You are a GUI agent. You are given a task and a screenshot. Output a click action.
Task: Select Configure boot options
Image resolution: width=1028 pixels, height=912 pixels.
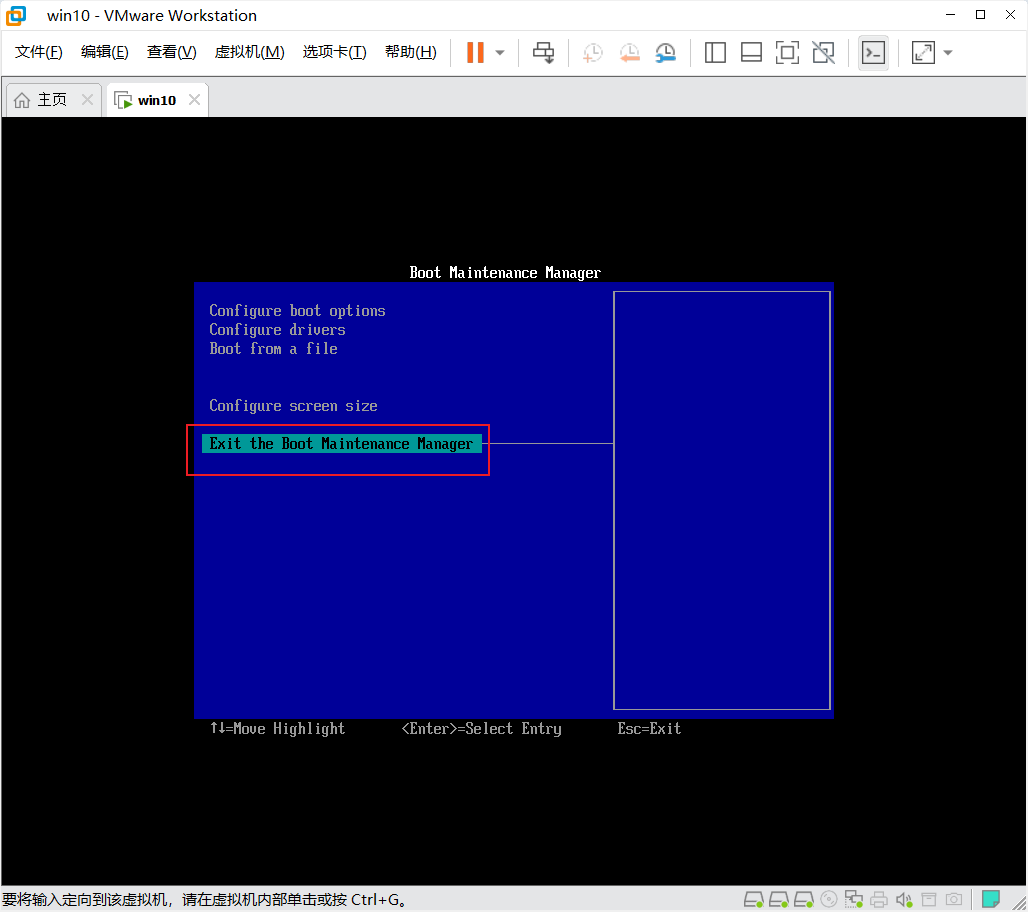(x=297, y=311)
